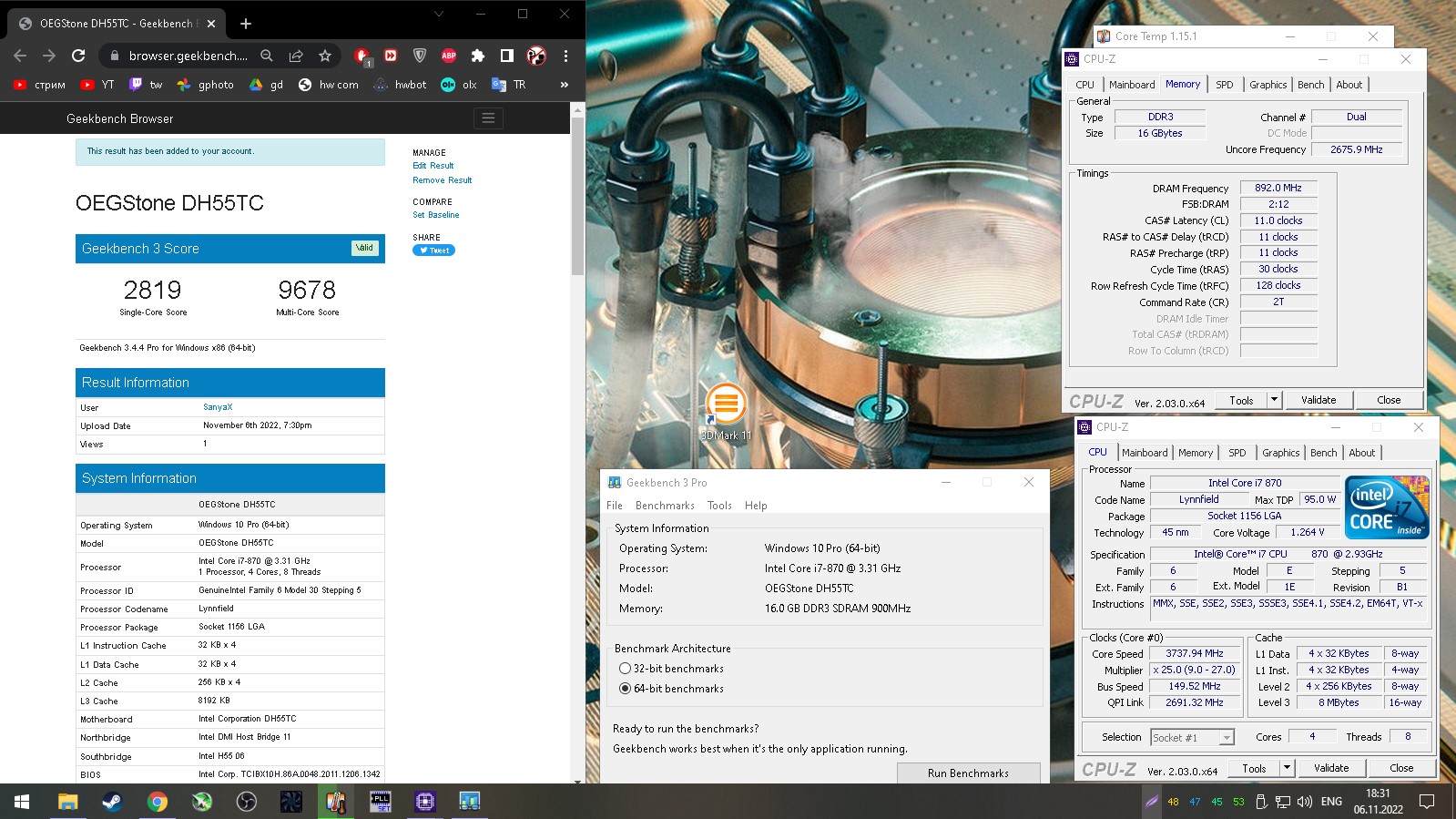Expand Tools dropdown arrow in CPU-Z CPU window

[x=1287, y=768]
